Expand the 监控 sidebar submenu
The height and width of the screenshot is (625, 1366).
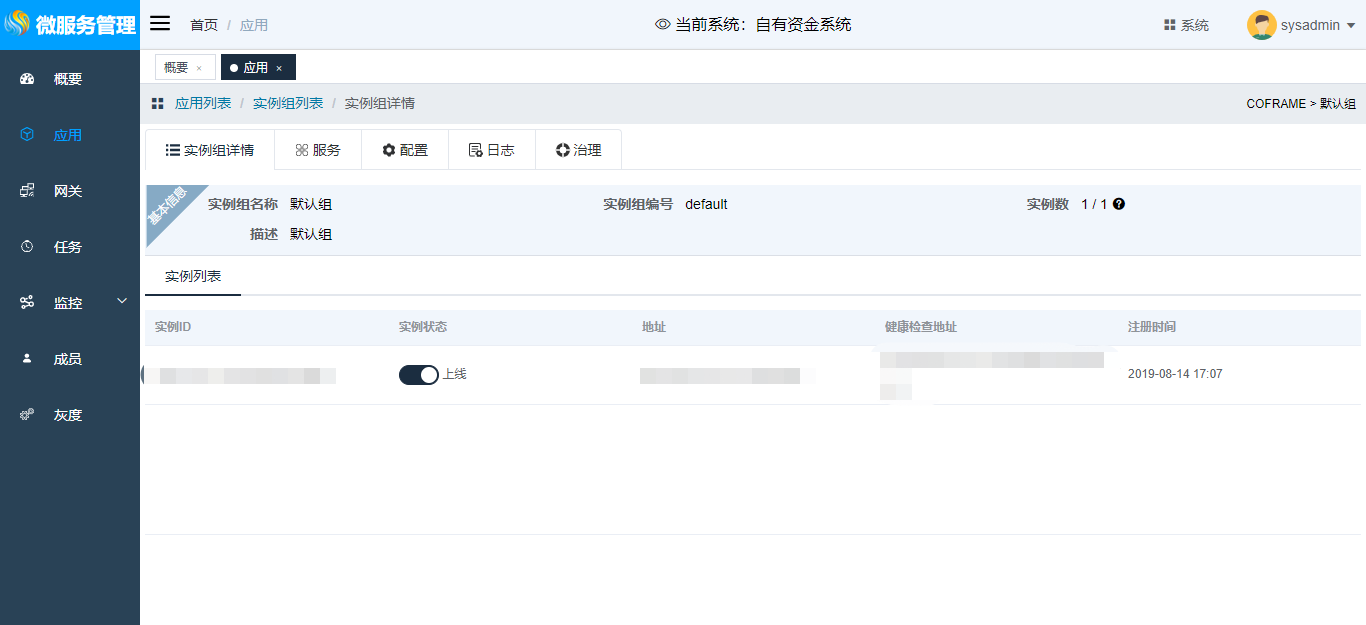[122, 301]
